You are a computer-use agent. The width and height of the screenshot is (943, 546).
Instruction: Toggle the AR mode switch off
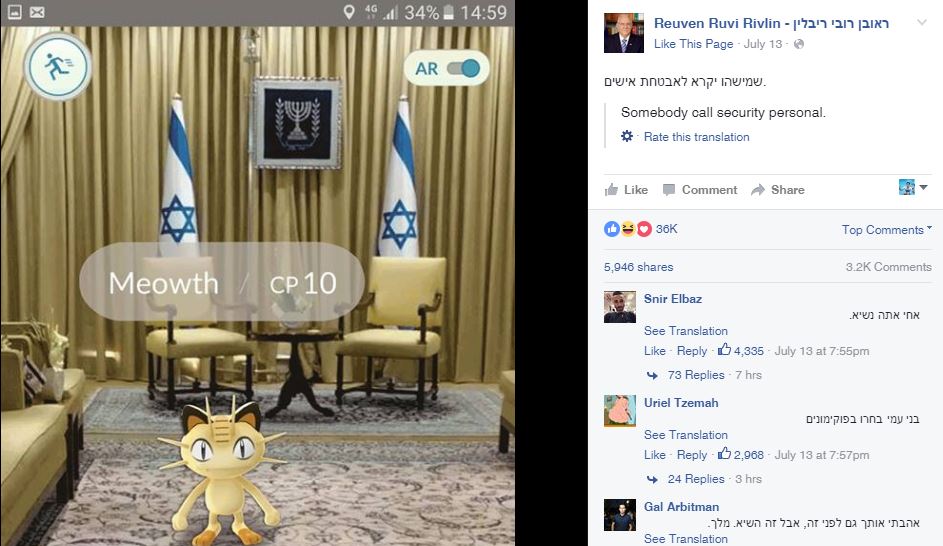[464, 68]
